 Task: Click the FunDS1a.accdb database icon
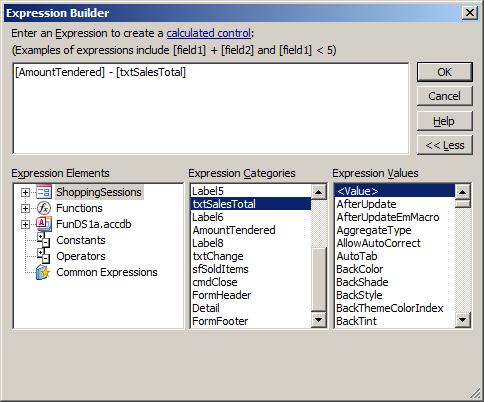point(44,224)
